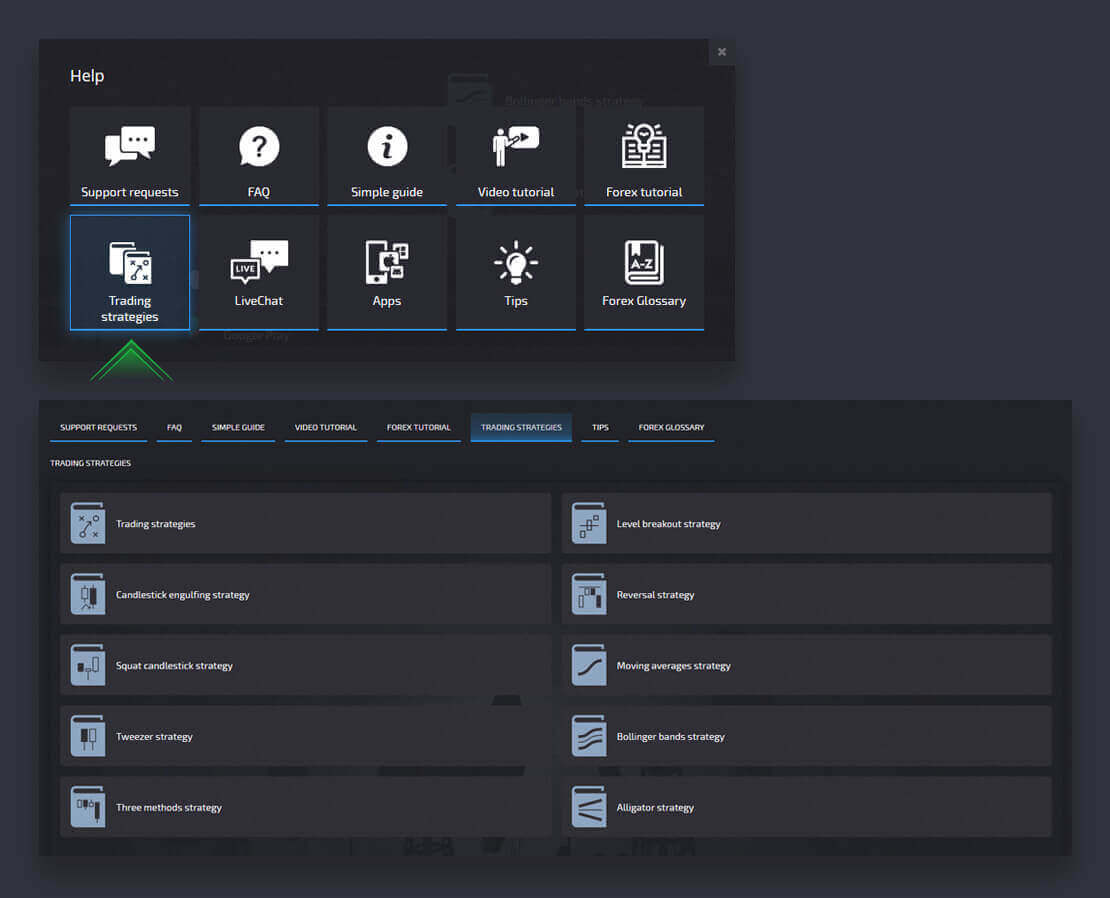Switch to the Support Requests tab
1110x898 pixels.
click(x=98, y=427)
